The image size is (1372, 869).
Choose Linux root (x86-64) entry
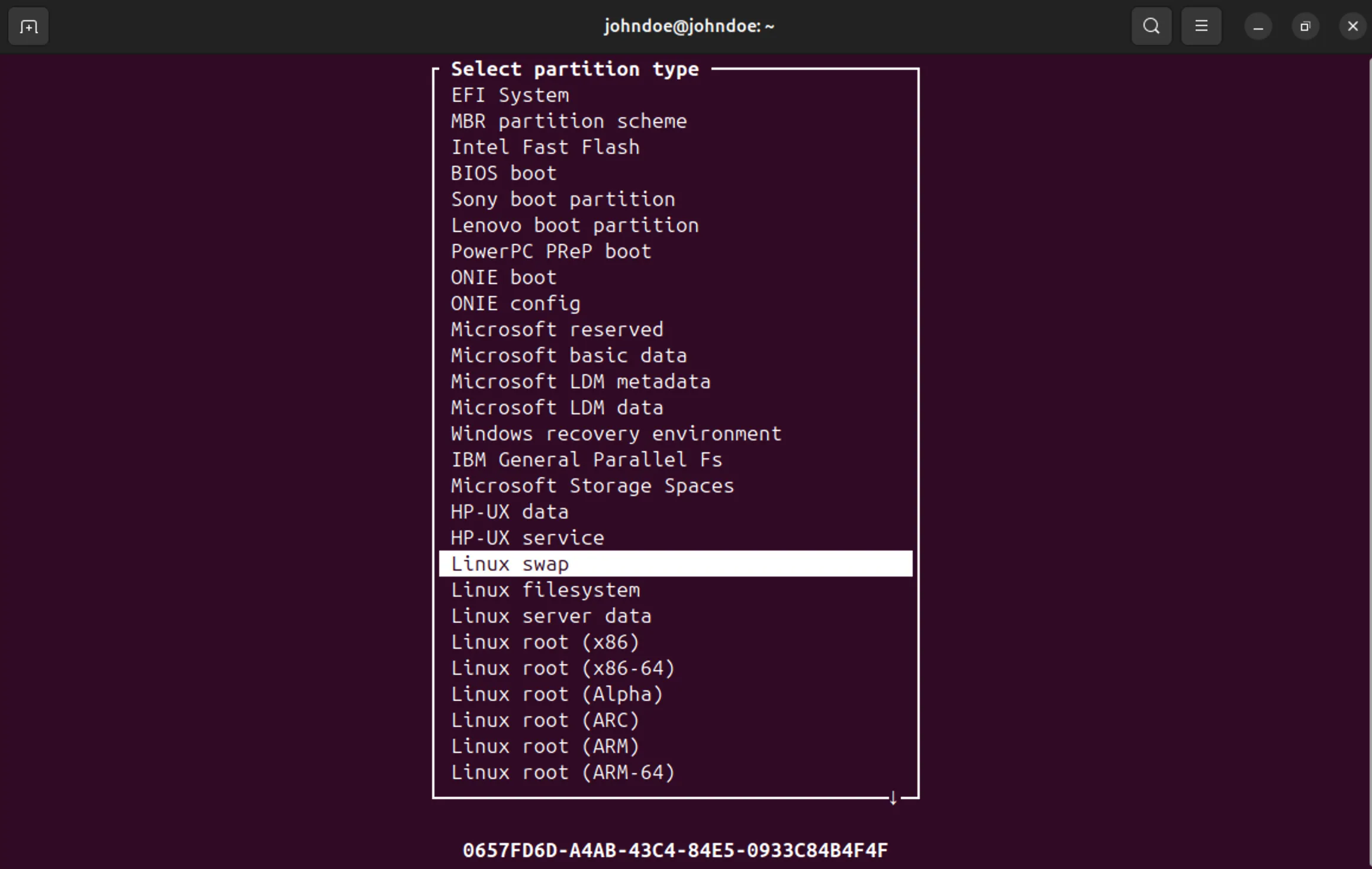pos(562,668)
